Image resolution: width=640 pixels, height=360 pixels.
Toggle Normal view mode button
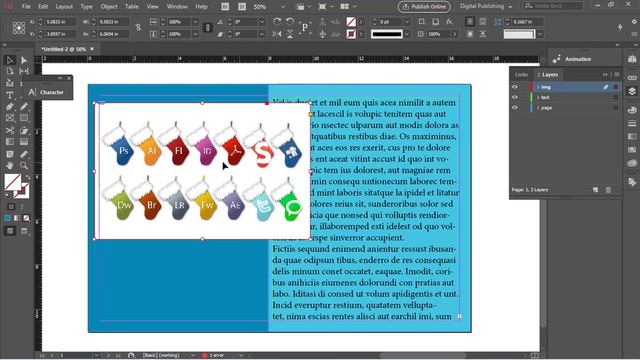[10, 231]
